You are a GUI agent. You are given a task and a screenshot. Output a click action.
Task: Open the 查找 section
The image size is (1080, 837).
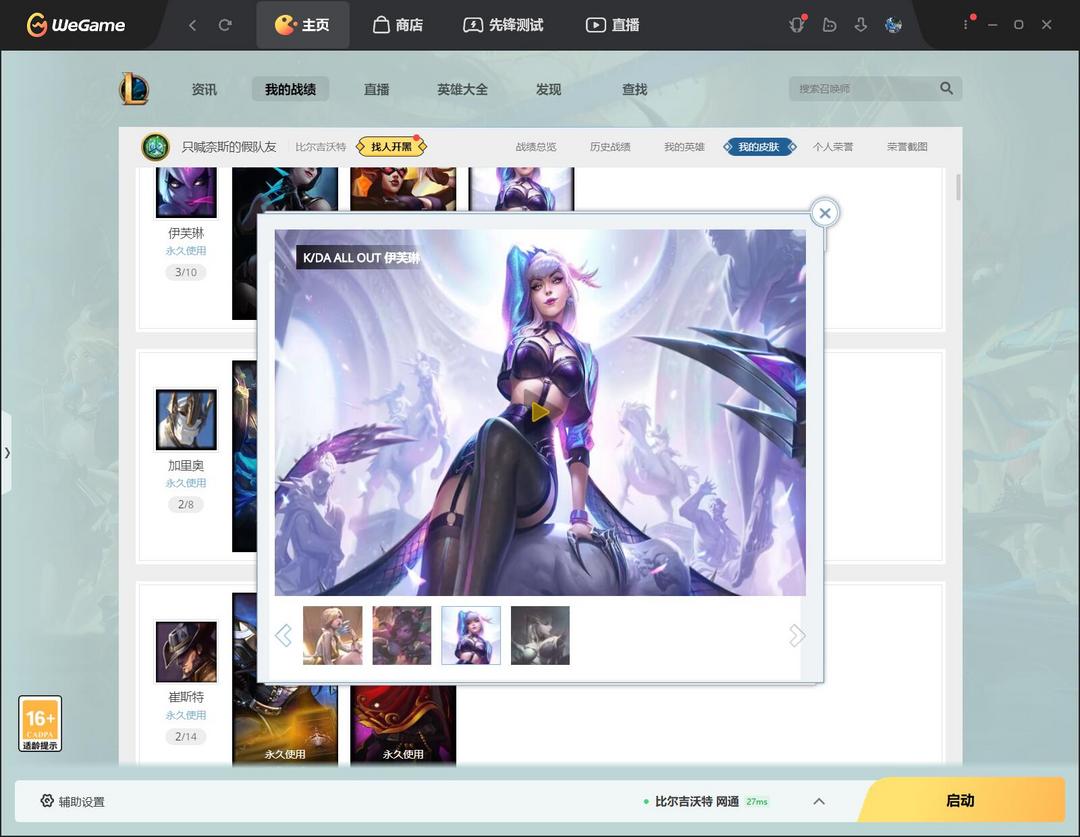(634, 90)
